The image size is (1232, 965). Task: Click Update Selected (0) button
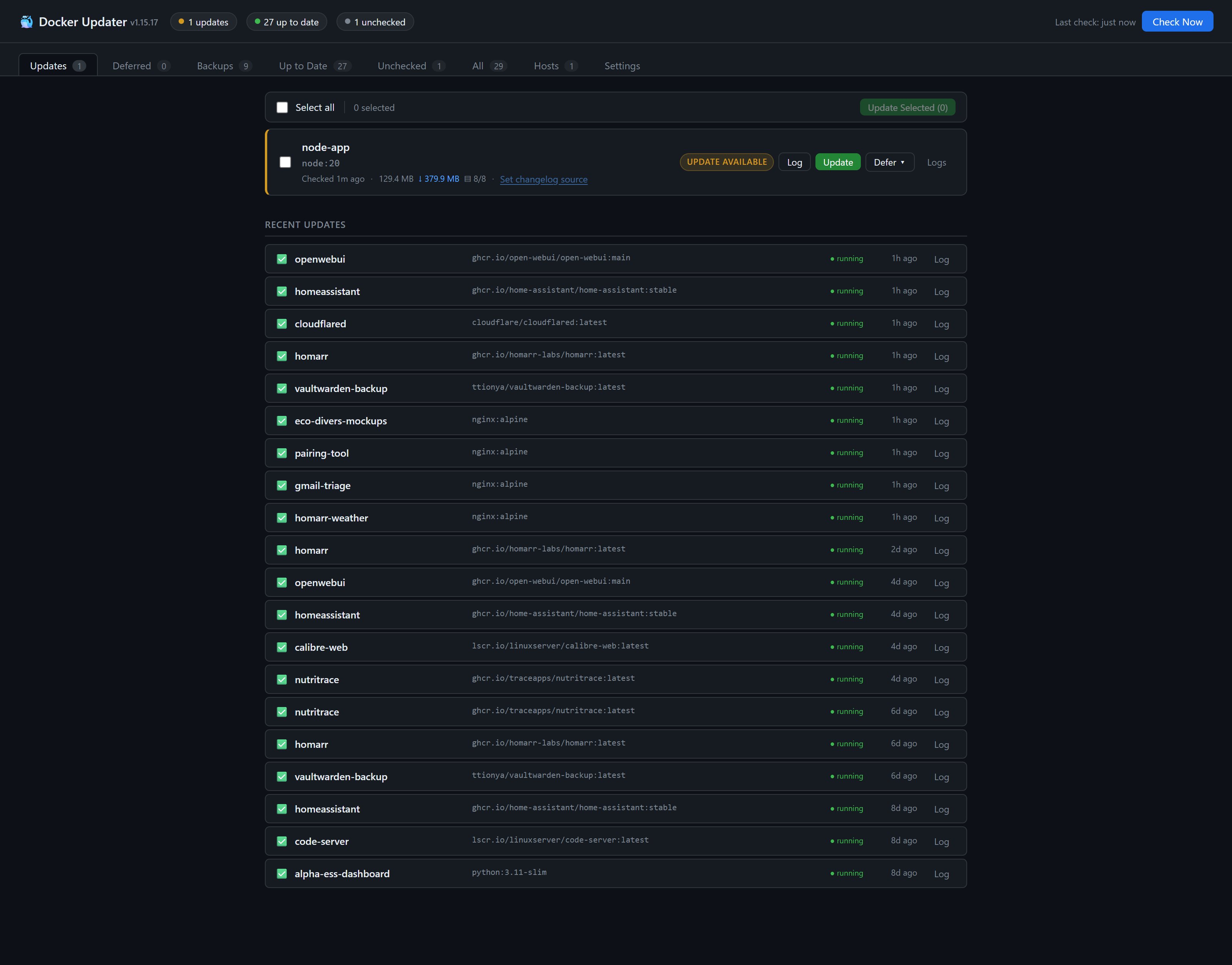coord(907,107)
